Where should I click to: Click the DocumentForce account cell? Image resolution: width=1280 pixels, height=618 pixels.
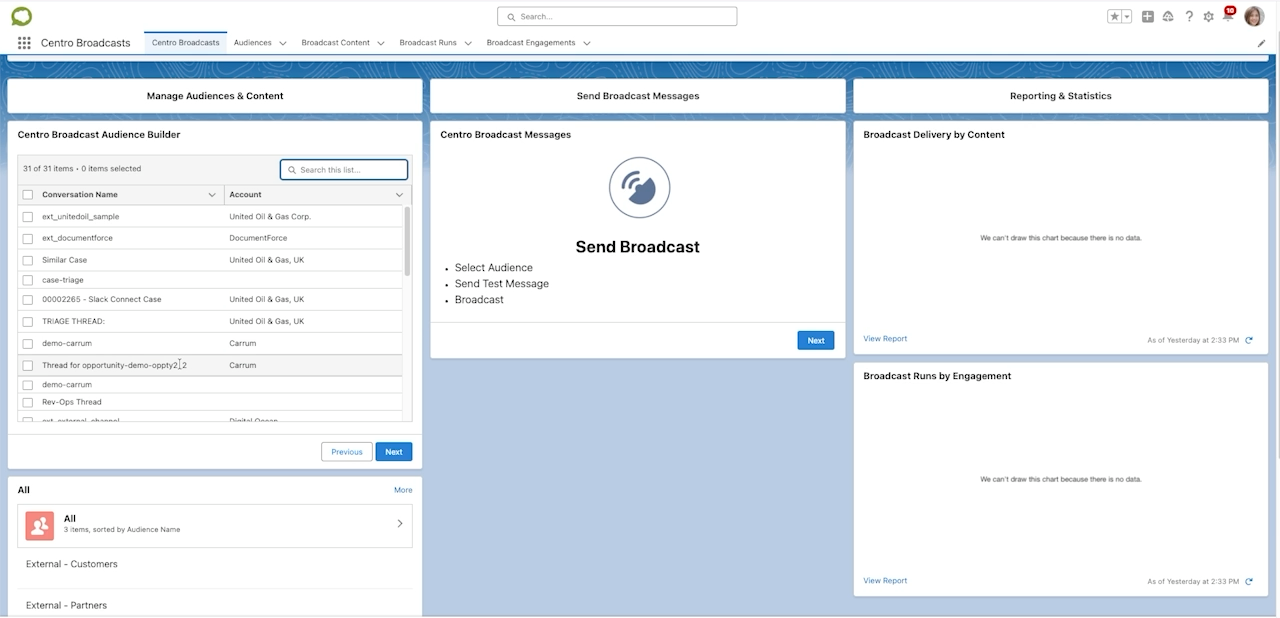[x=258, y=239]
